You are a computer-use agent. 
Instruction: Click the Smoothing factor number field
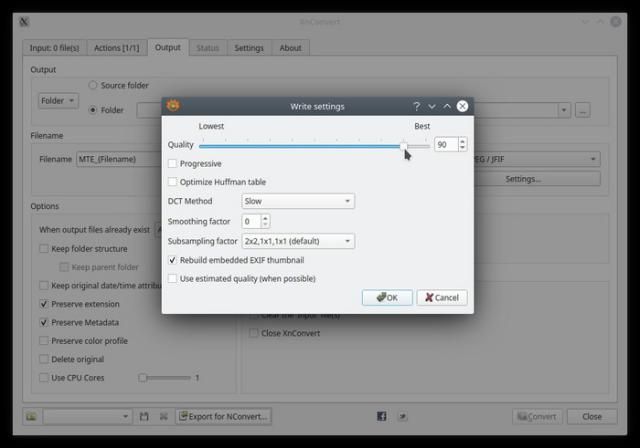pyautogui.click(x=250, y=221)
